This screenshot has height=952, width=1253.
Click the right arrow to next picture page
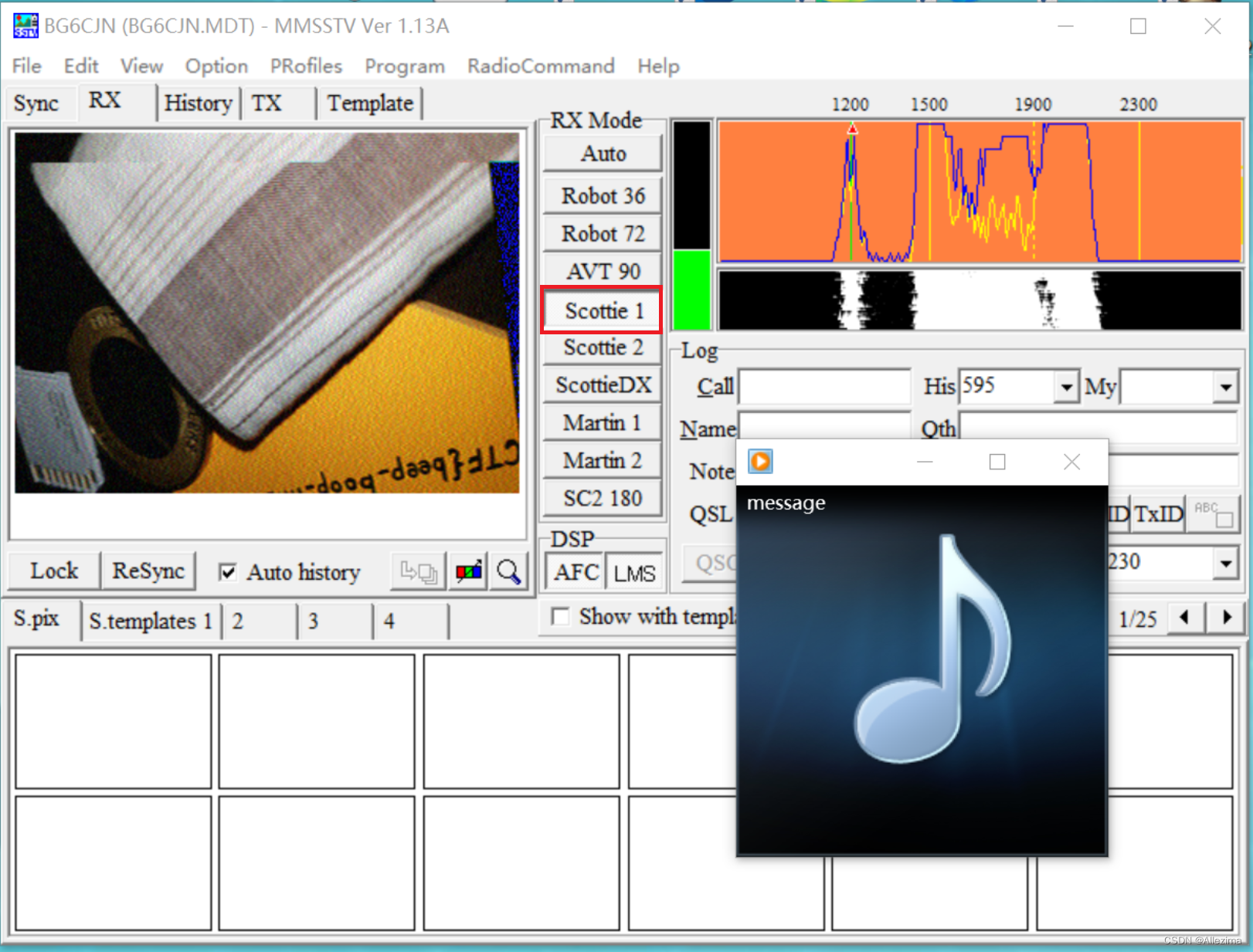[1227, 618]
